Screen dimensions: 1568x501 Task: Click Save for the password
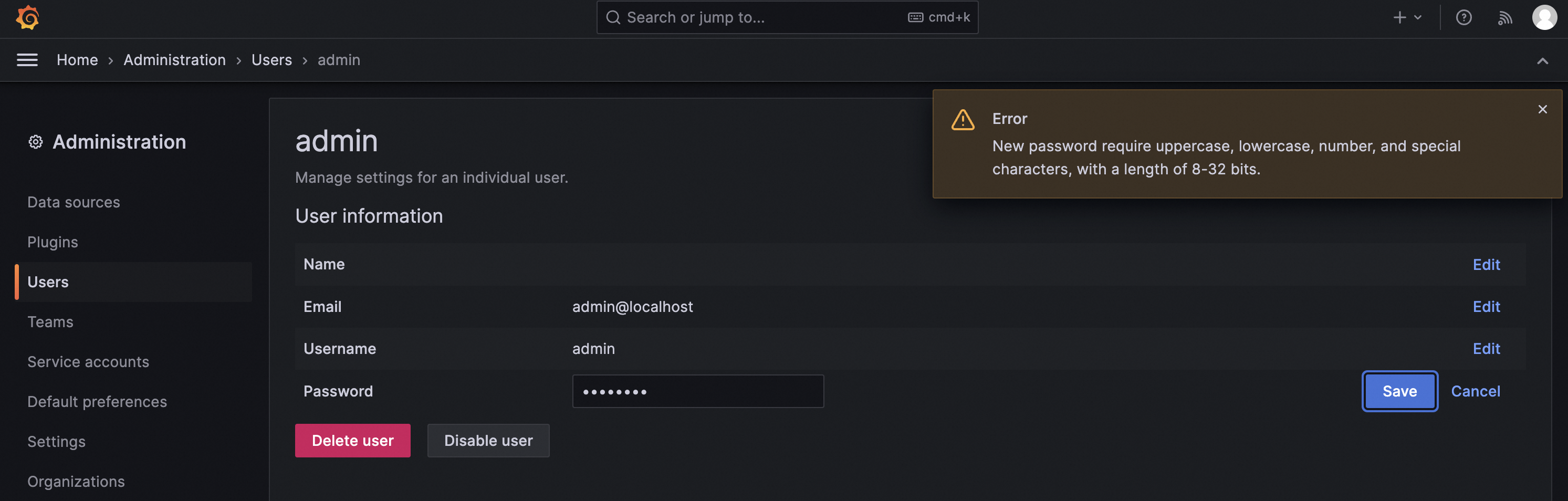tap(1399, 391)
